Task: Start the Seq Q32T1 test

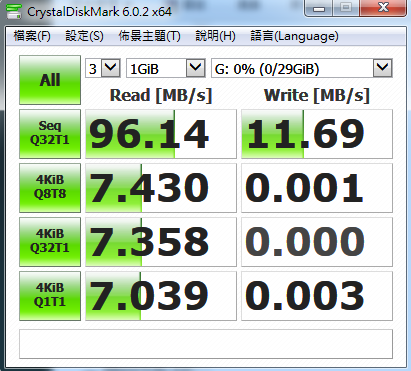Action: click(x=50, y=134)
